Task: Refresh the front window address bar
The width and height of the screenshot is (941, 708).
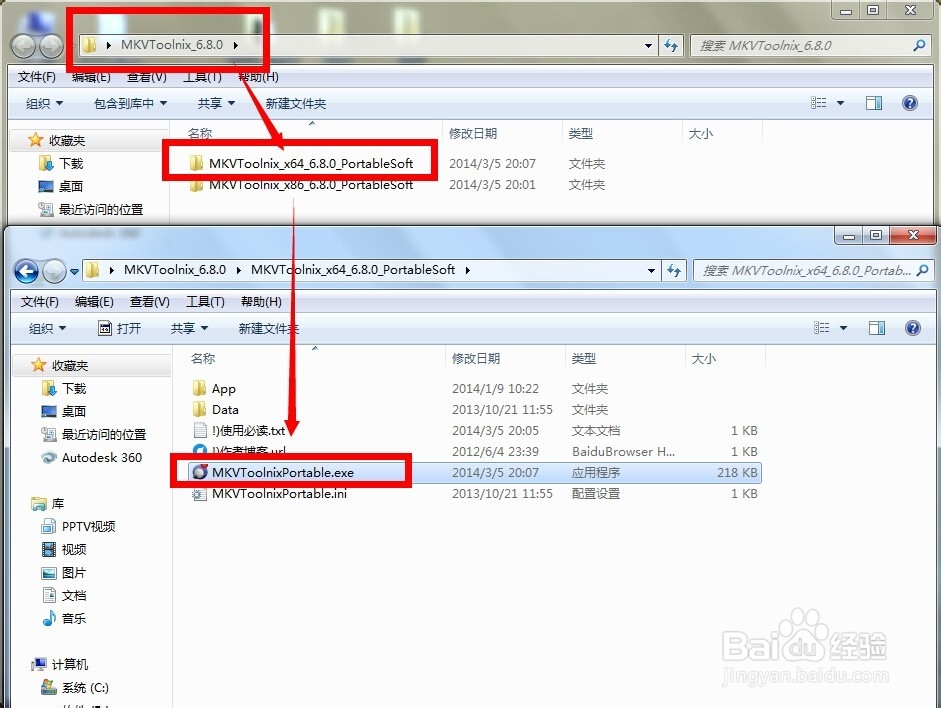Action: tap(674, 271)
